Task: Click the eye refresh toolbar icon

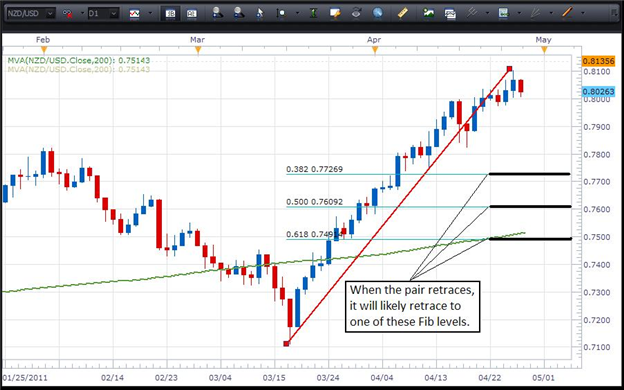Action: coord(356,13)
